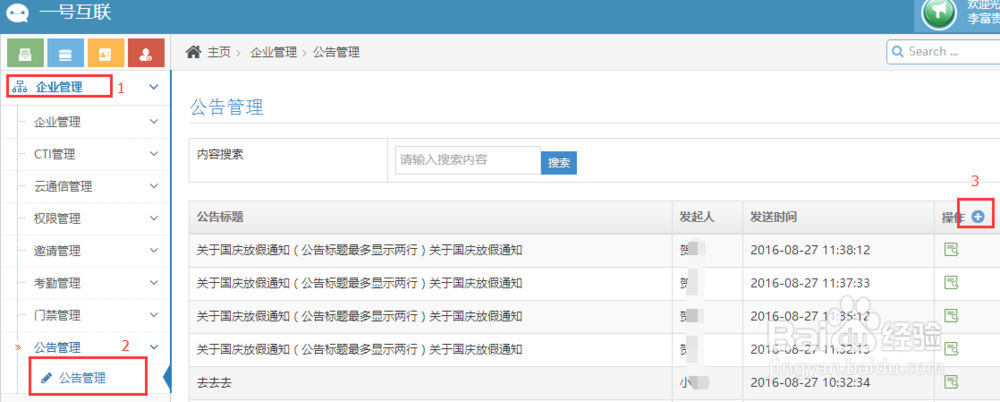Collapse the 公告管理 section chevron
The height and width of the screenshot is (402, 1000).
pos(154,347)
